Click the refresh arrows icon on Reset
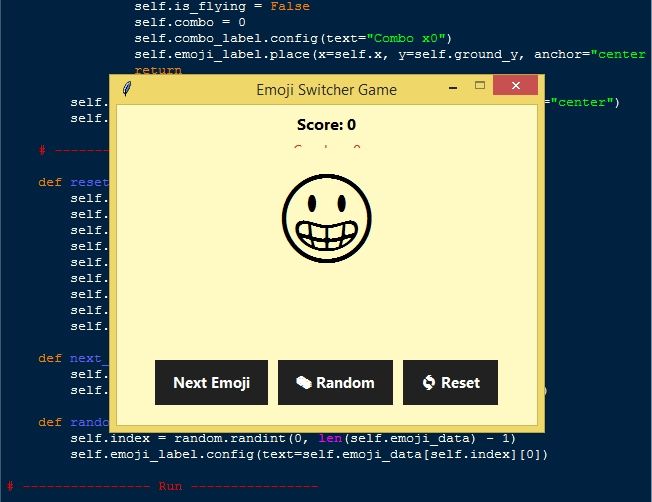The height and width of the screenshot is (502, 652). (x=429, y=382)
